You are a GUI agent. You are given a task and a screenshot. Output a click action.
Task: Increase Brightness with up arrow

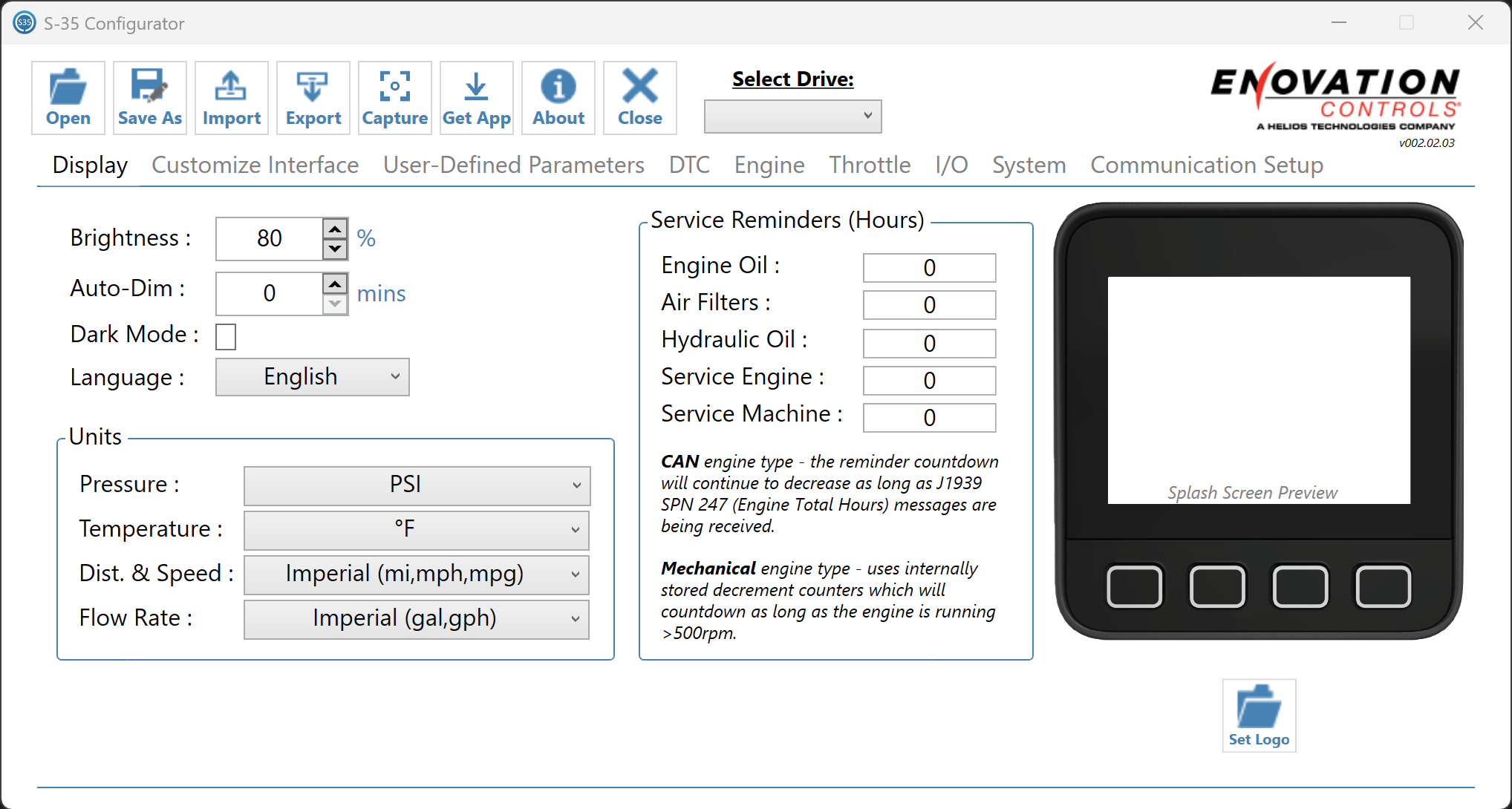(336, 229)
